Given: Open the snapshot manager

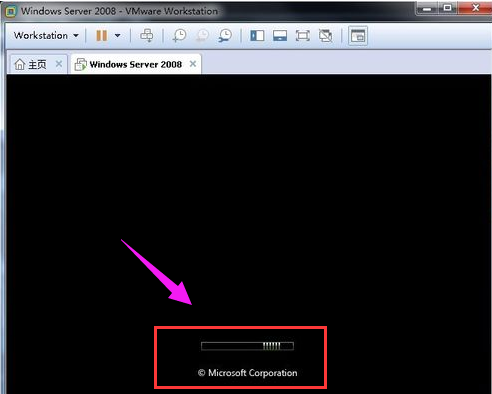Looking at the screenshot, I should pos(225,35).
